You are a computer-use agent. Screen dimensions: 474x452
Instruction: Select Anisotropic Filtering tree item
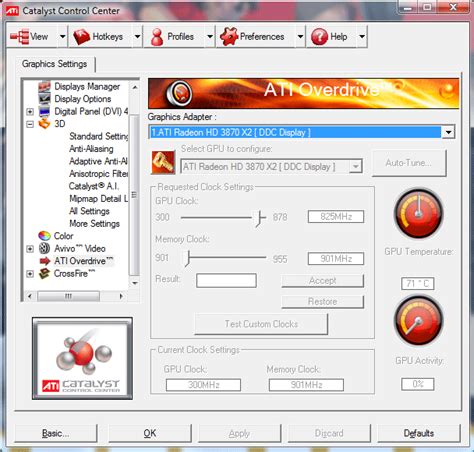tap(98, 174)
